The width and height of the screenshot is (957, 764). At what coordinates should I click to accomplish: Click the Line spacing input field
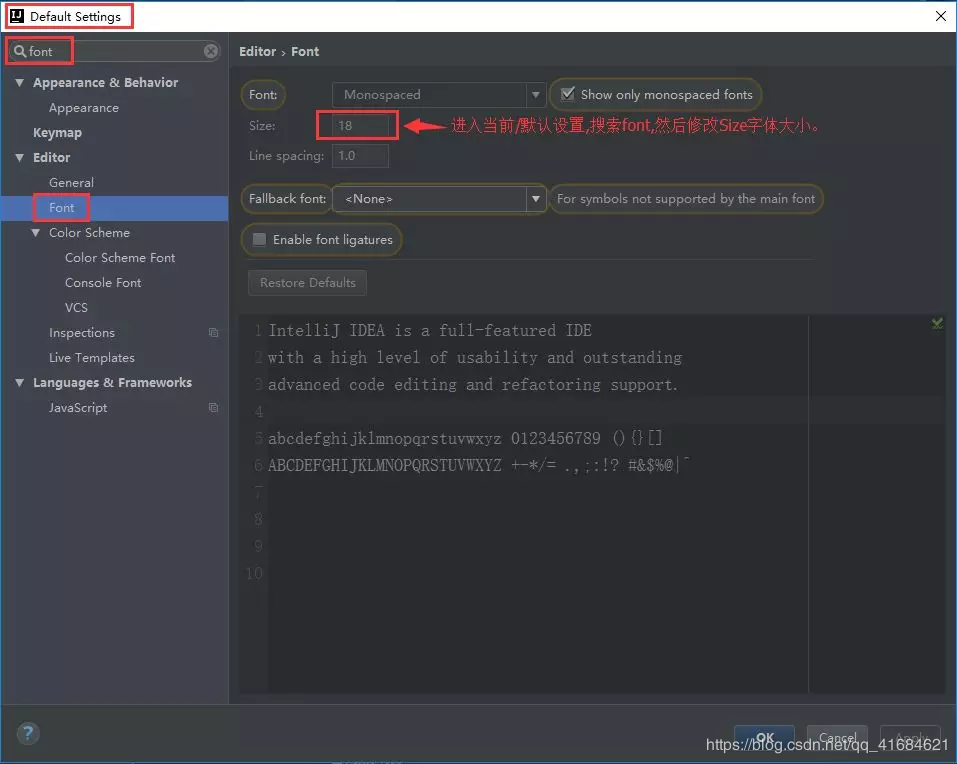360,156
